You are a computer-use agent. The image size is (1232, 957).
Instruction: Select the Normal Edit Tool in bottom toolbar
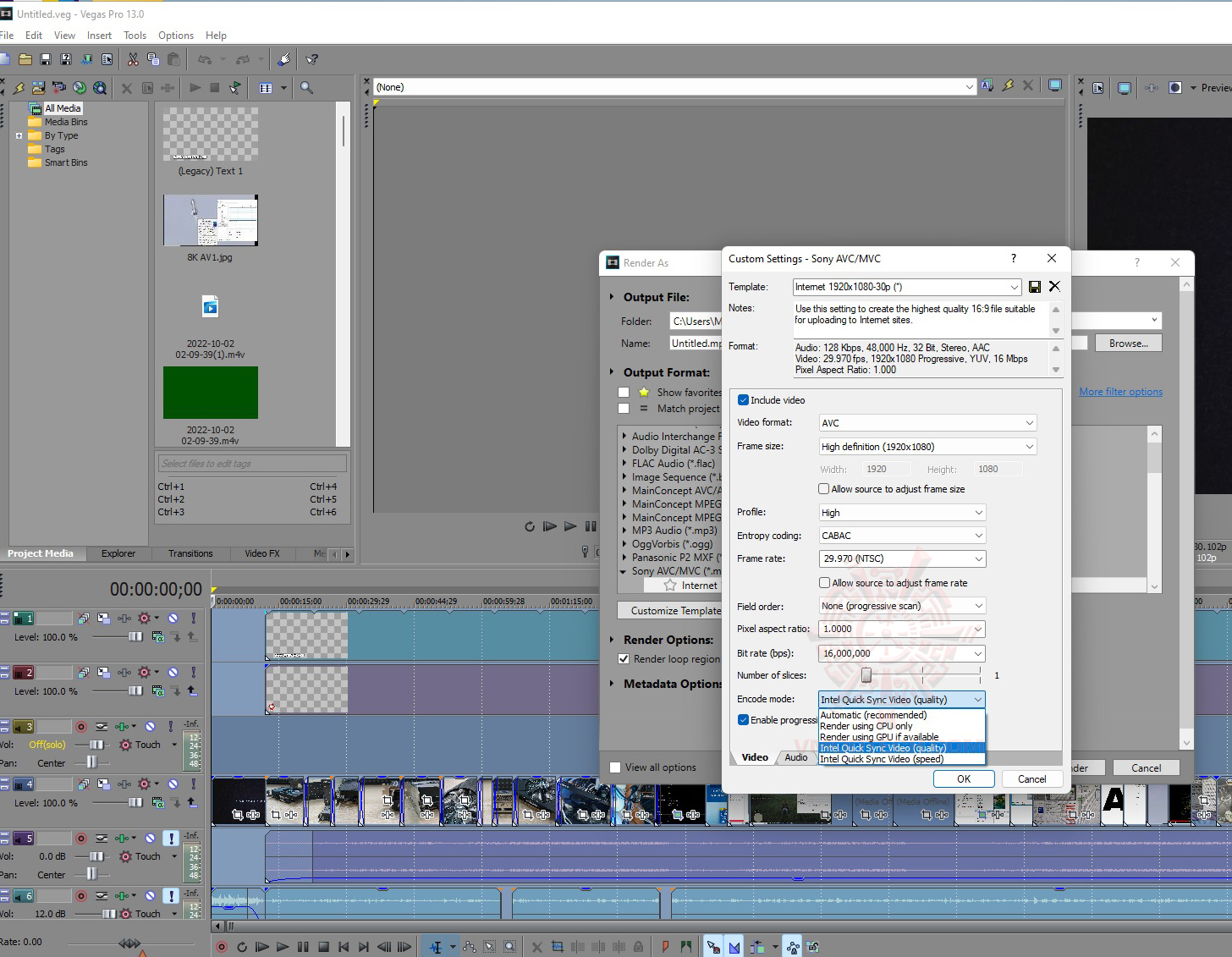[x=436, y=947]
